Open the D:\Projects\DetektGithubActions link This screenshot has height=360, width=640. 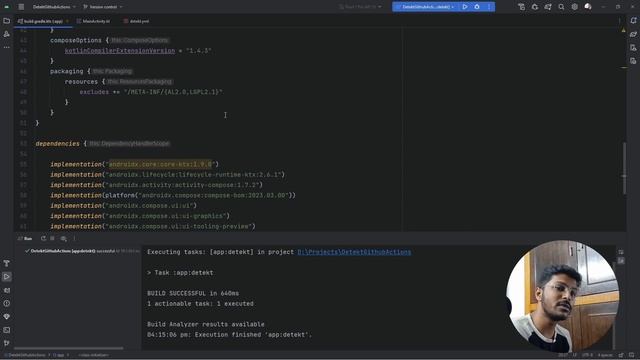354,252
